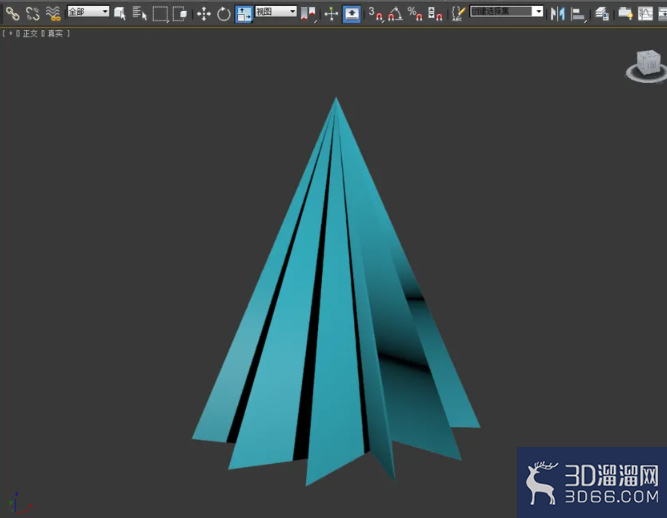The image size is (667, 518).
Task: Click Use Pivot Point Center button
Action: [x=308, y=14]
